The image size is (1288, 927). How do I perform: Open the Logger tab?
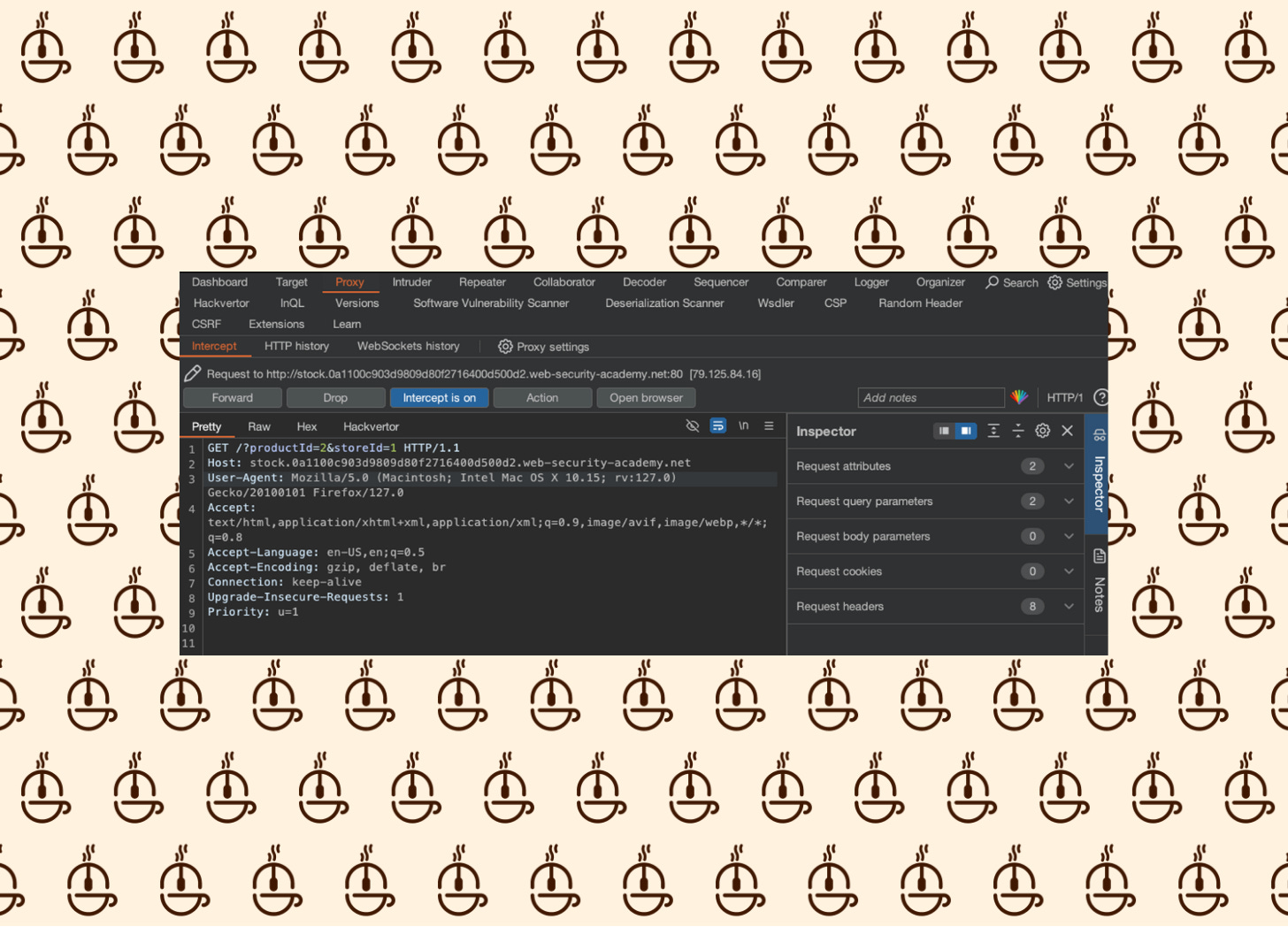tap(871, 282)
